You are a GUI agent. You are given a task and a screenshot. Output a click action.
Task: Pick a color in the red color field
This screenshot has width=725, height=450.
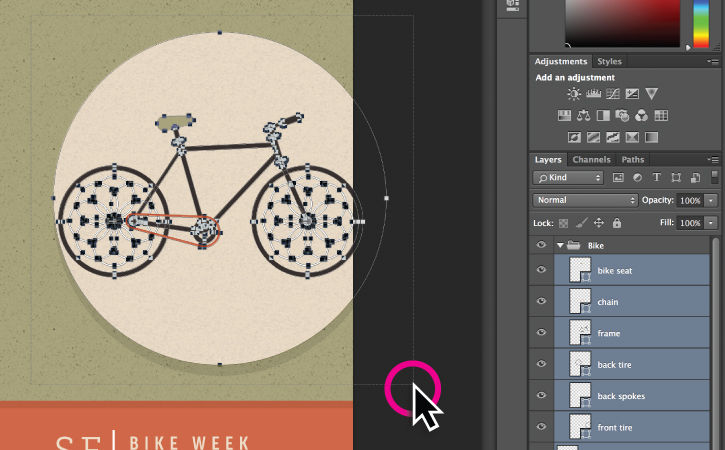point(622,22)
